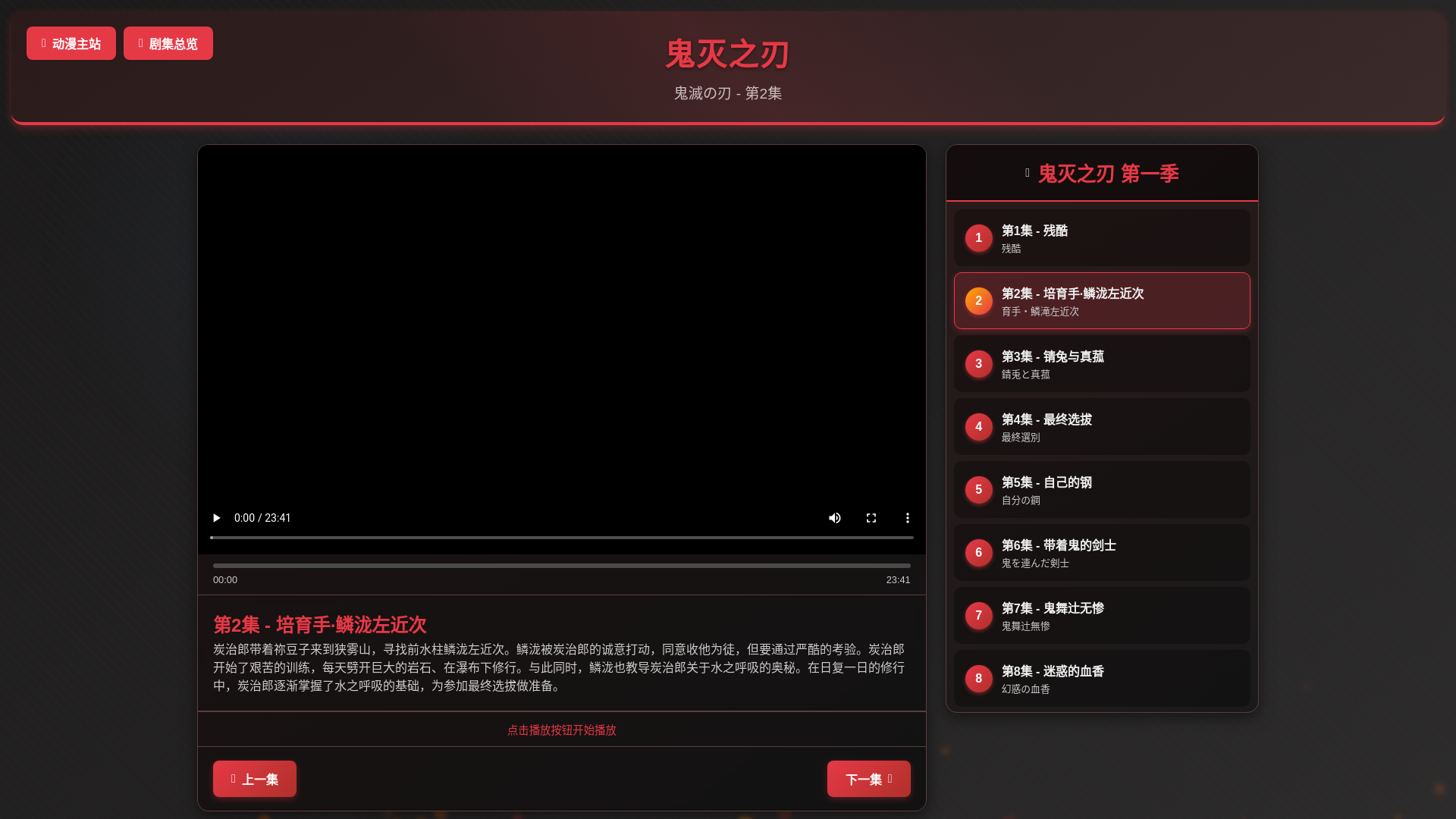Viewport: 1456px width, 819px height.
Task: Select episode 第5集 - 自己的钢
Action: coord(1102,490)
